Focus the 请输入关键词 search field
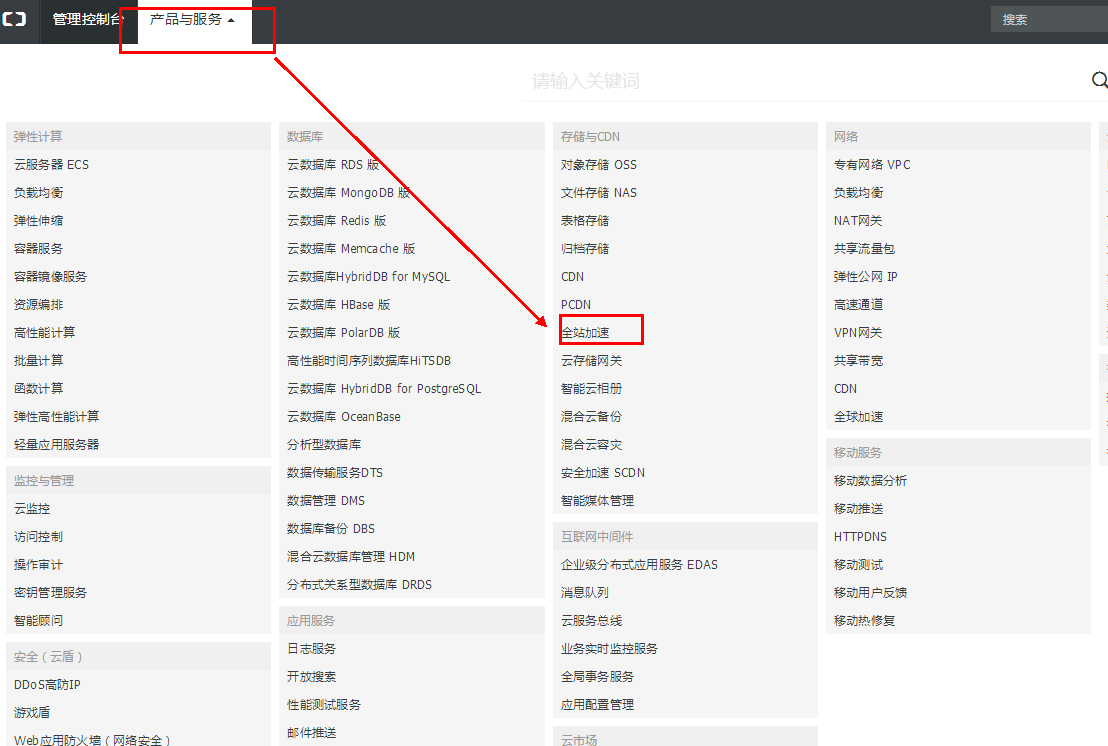The image size is (1108, 746). tap(800, 81)
